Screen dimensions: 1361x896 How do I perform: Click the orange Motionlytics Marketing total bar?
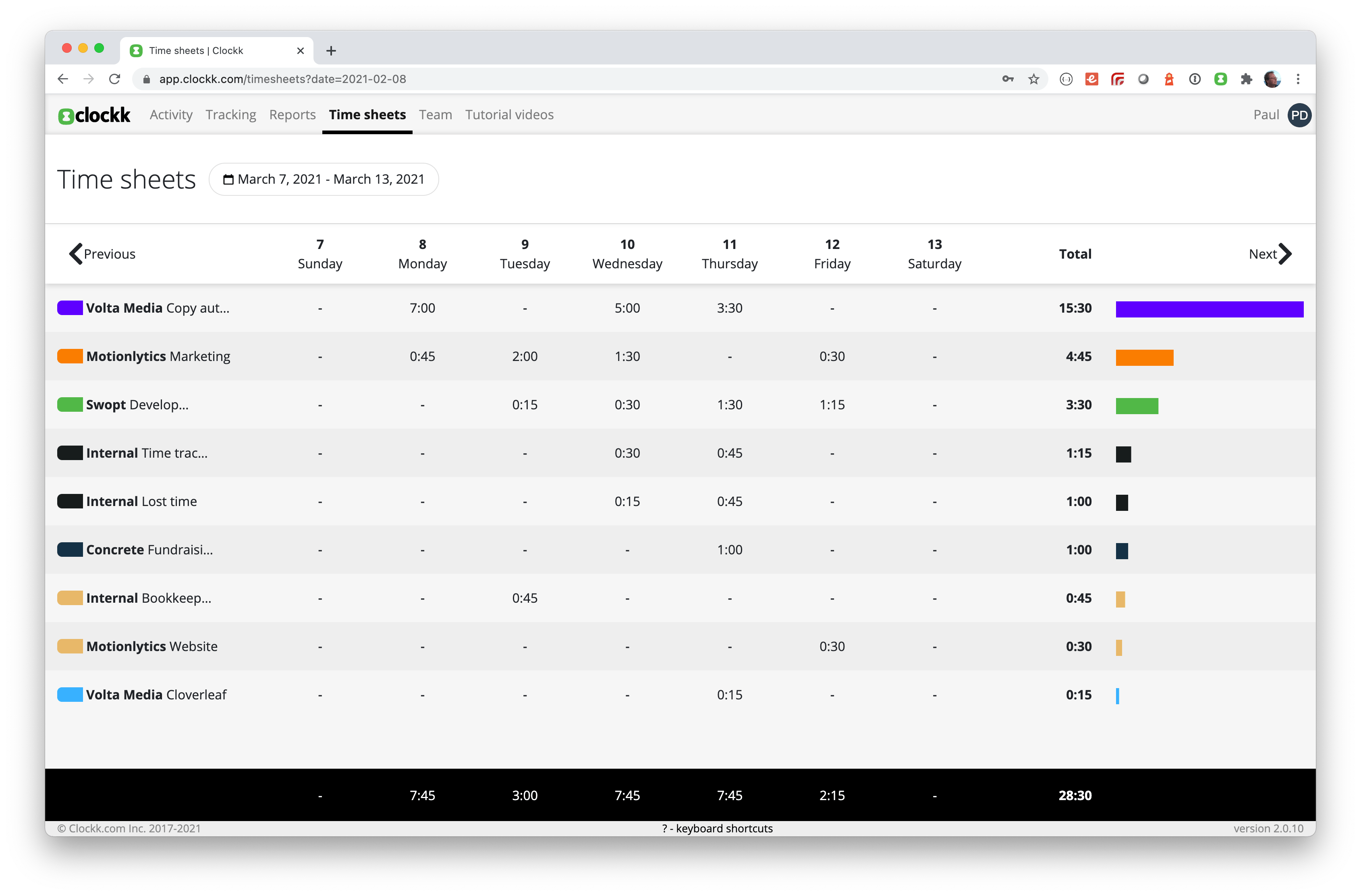pos(1144,357)
